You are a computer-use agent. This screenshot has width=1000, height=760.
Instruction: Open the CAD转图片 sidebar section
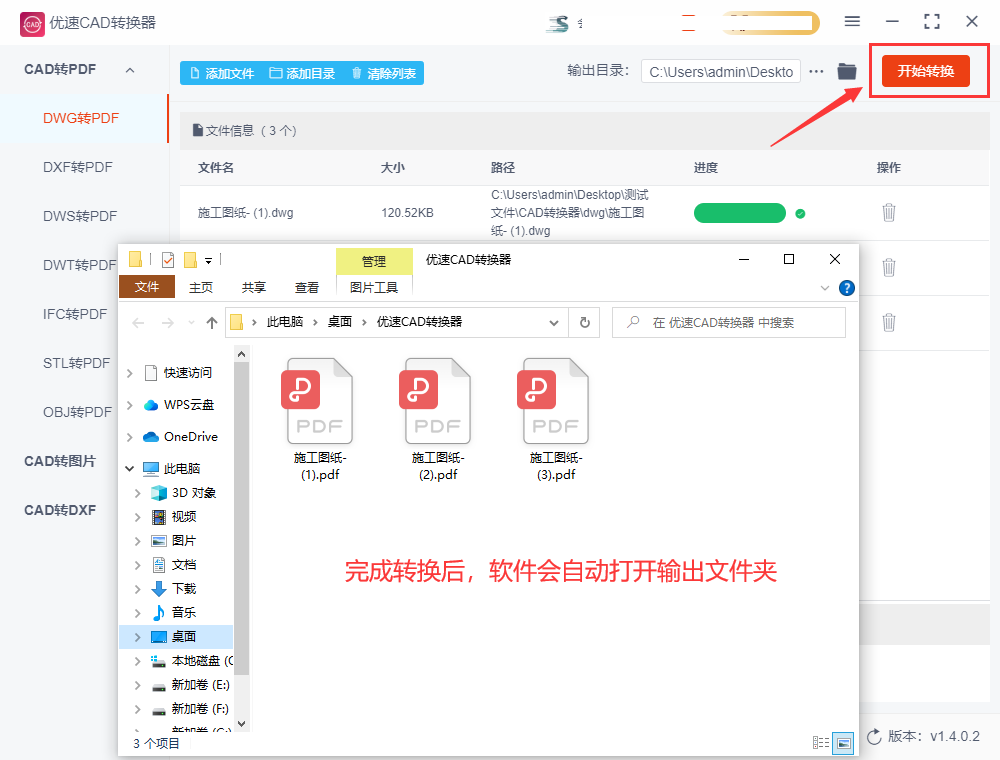click(60, 461)
